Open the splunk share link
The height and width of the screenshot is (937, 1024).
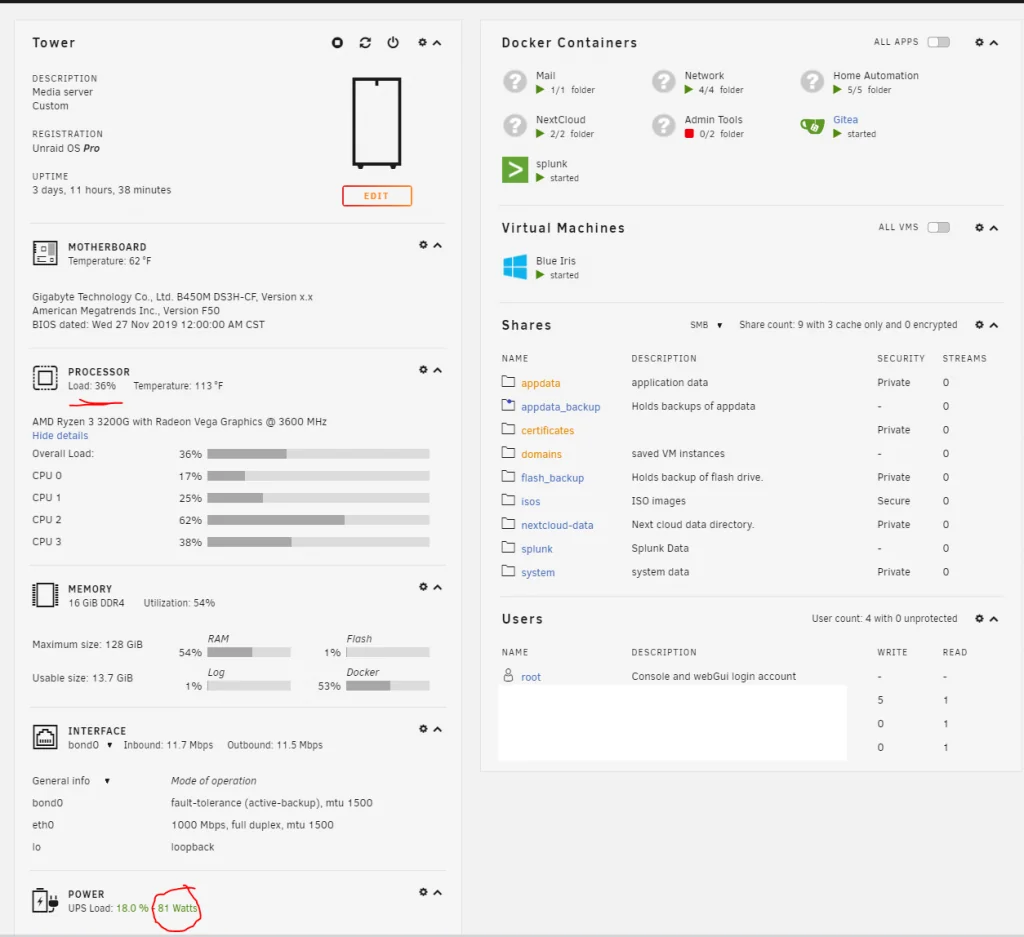537,549
